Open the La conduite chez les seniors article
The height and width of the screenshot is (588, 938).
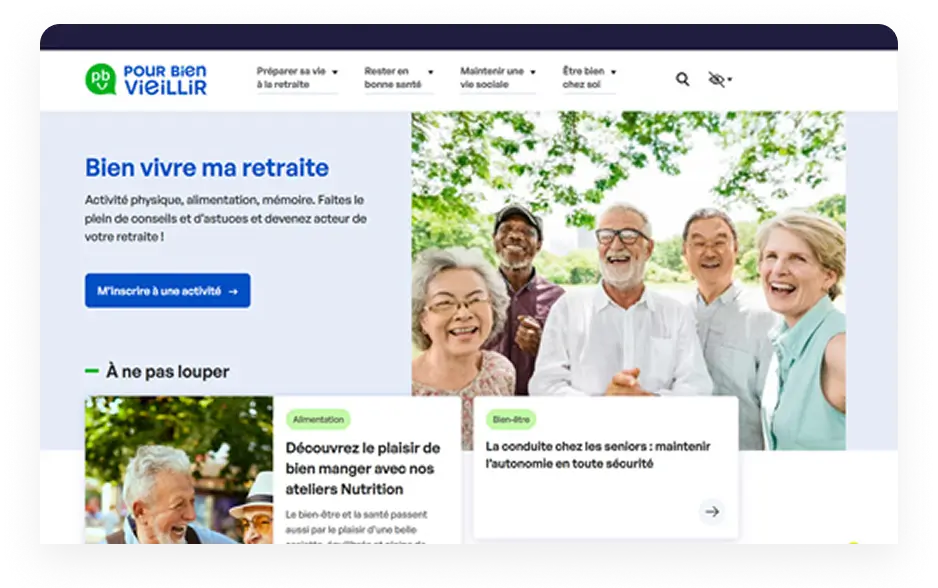point(598,455)
